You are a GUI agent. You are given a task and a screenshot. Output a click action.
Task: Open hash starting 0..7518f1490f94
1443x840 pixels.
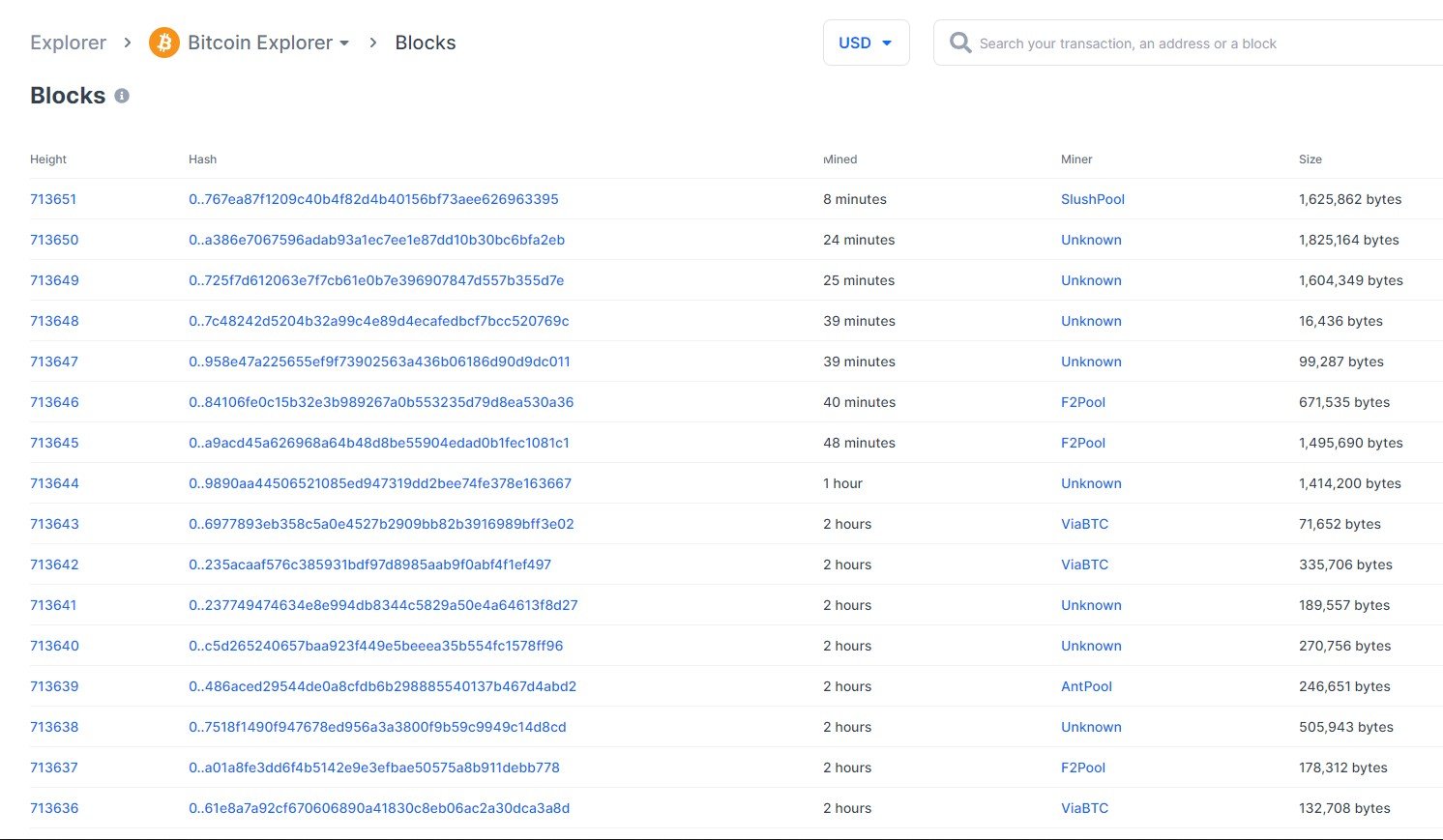(377, 727)
